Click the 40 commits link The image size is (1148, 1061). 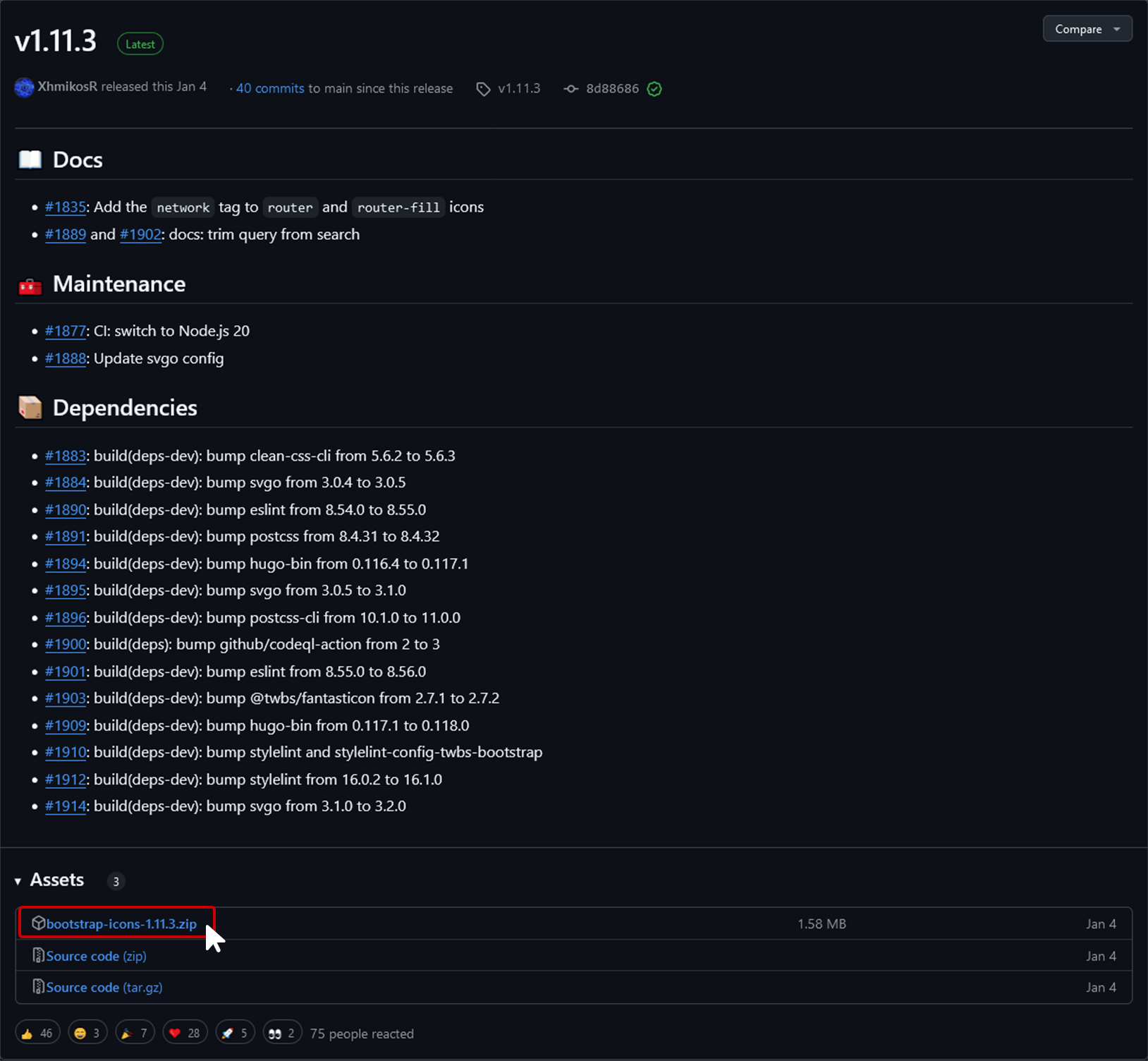click(270, 88)
